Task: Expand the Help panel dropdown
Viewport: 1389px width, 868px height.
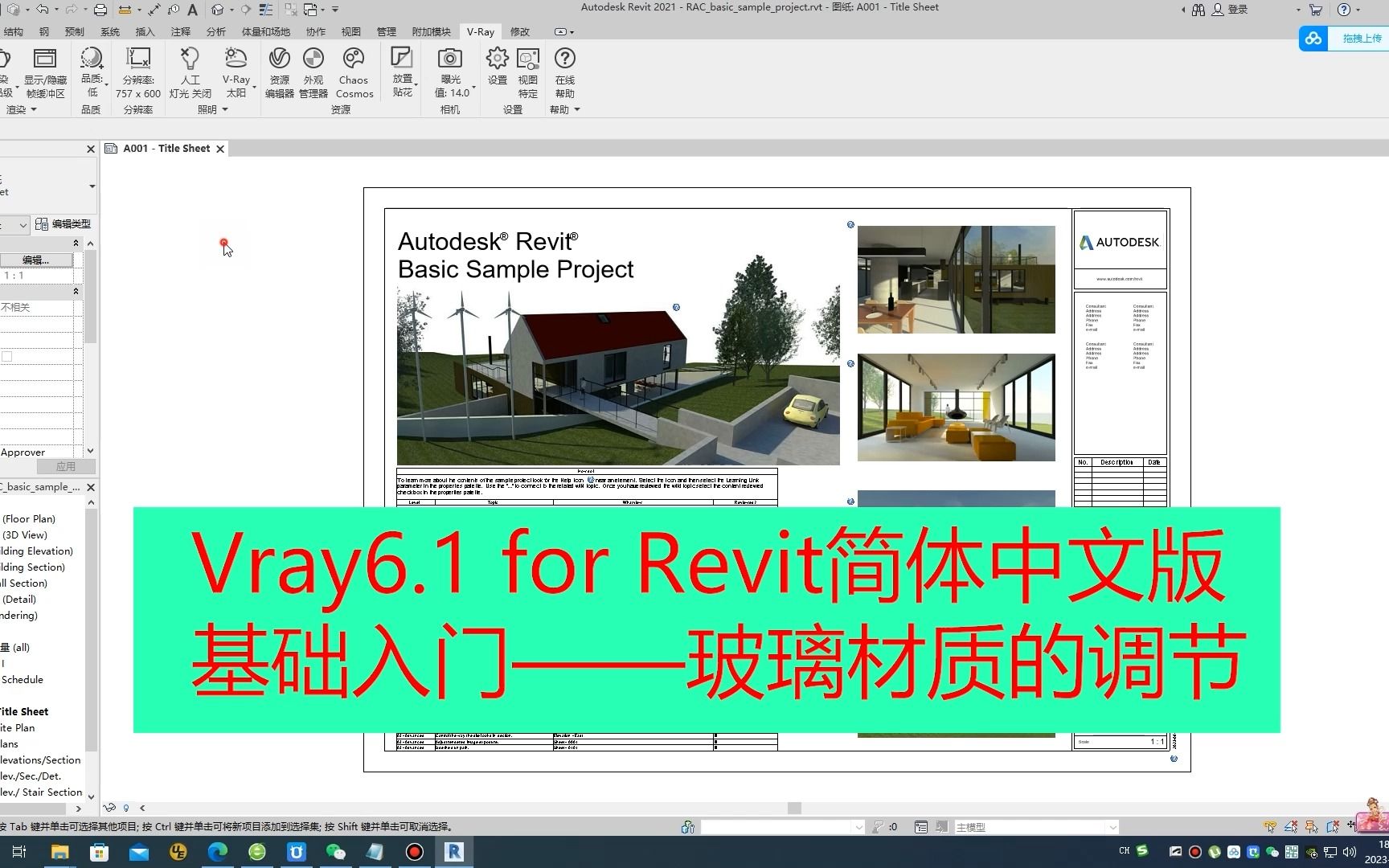Action: click(576, 109)
